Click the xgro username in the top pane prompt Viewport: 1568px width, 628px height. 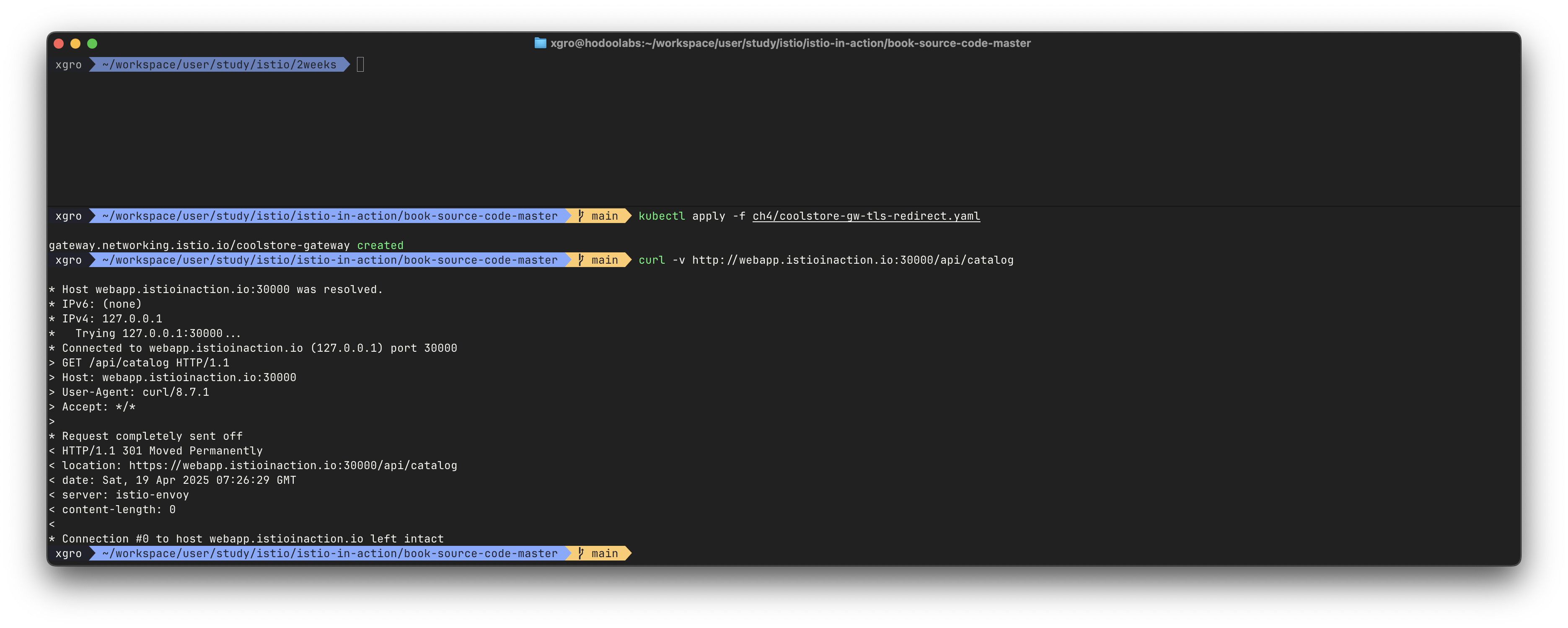point(68,64)
